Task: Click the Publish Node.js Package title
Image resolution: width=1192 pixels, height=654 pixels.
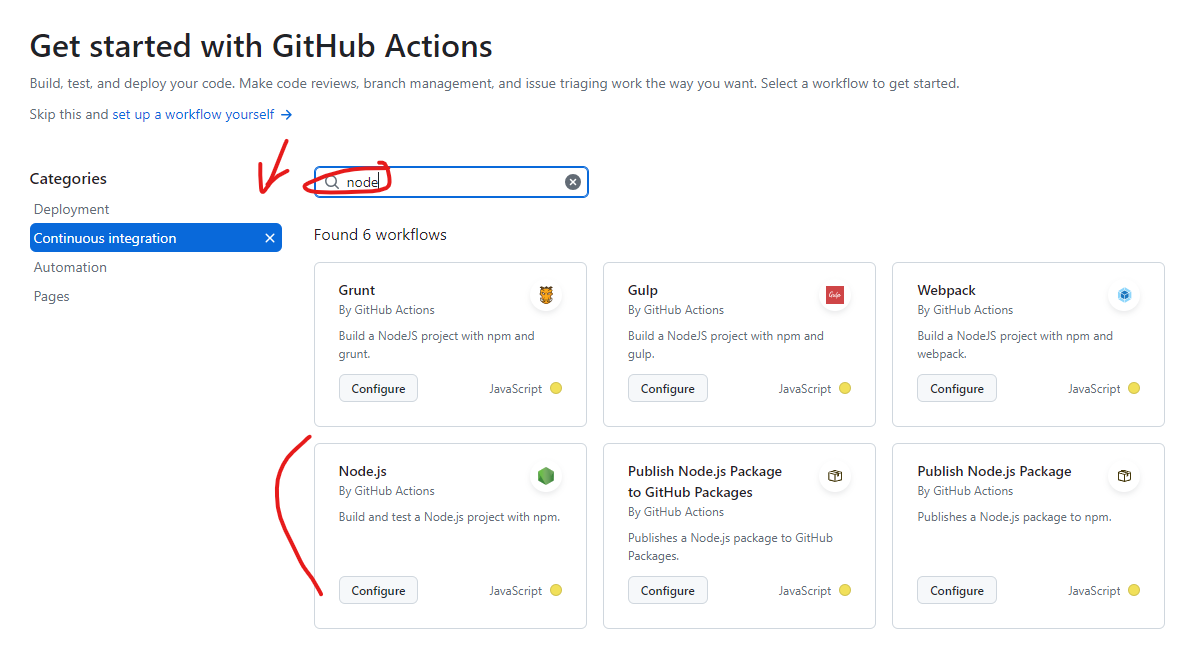Action: pos(994,471)
